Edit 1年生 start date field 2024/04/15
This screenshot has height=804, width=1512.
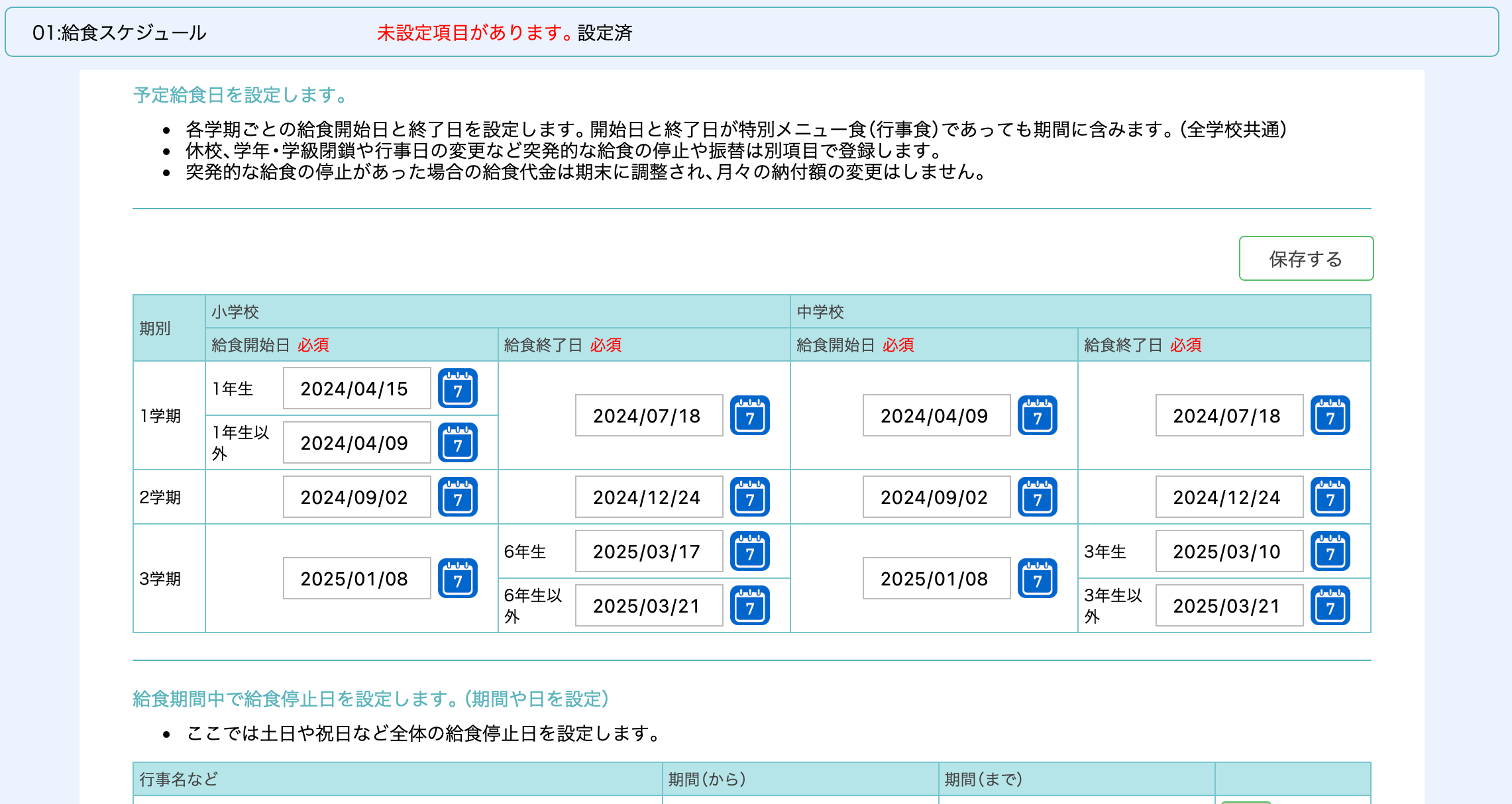[x=356, y=389]
